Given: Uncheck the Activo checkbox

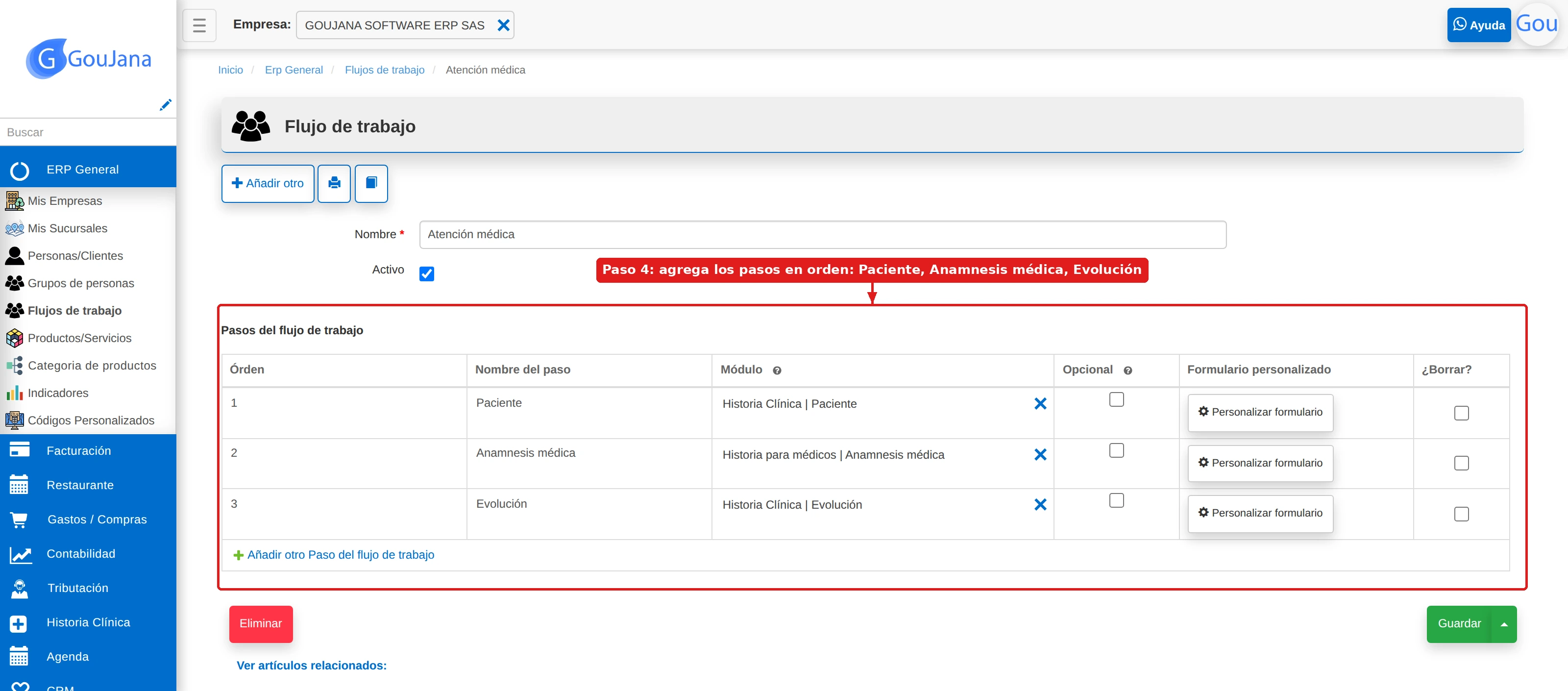Looking at the screenshot, I should point(427,273).
